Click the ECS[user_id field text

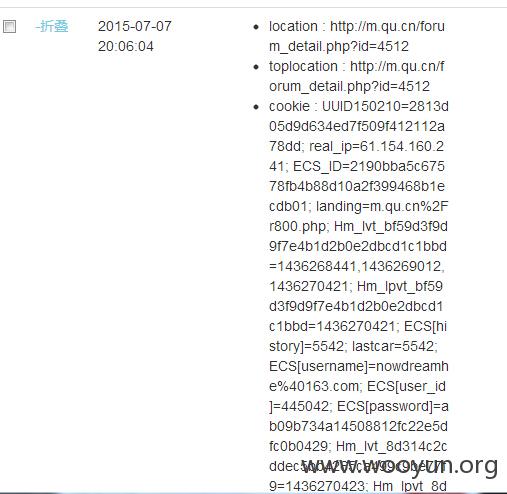coord(406,386)
